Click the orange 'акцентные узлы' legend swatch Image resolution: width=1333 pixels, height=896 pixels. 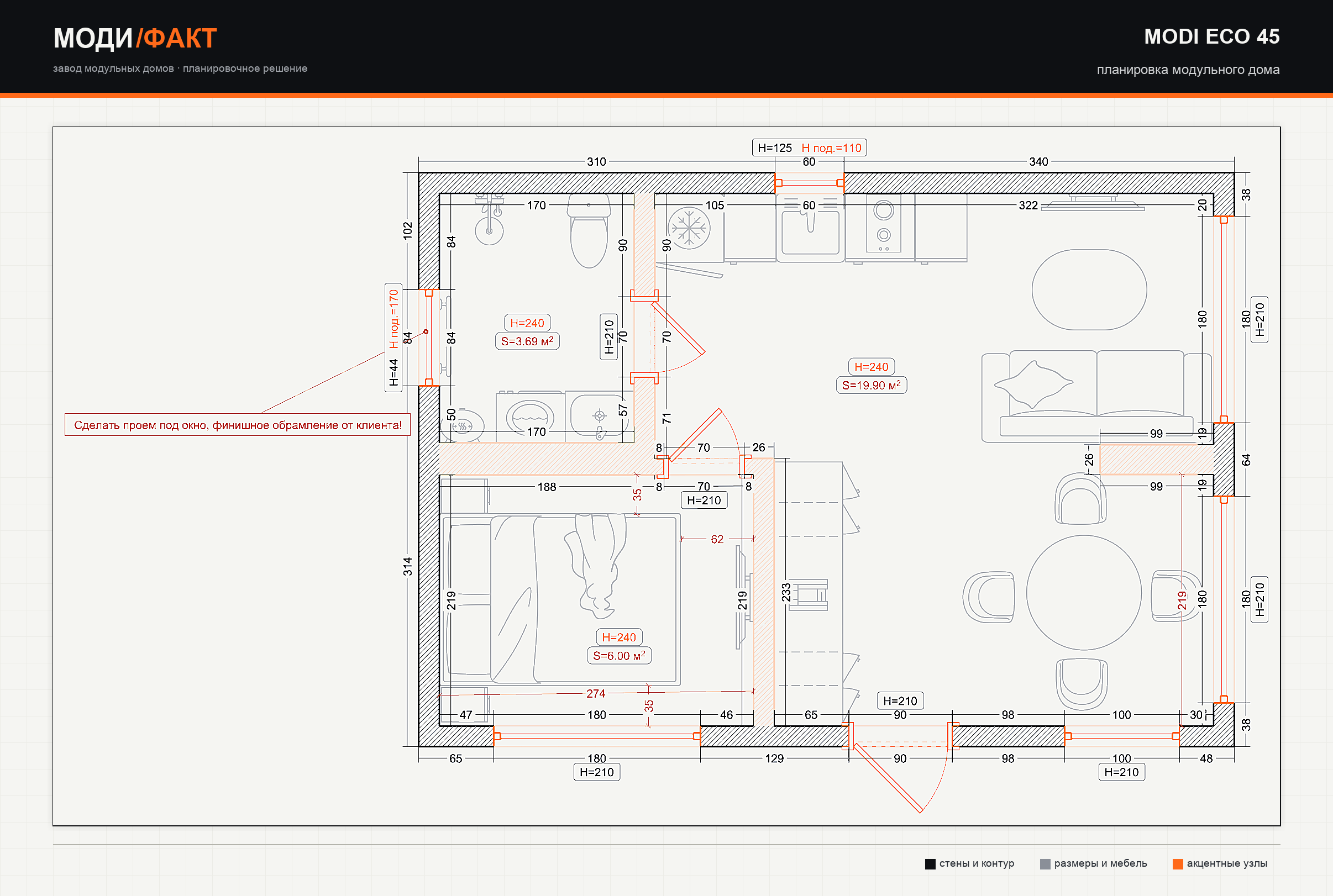tap(1178, 864)
